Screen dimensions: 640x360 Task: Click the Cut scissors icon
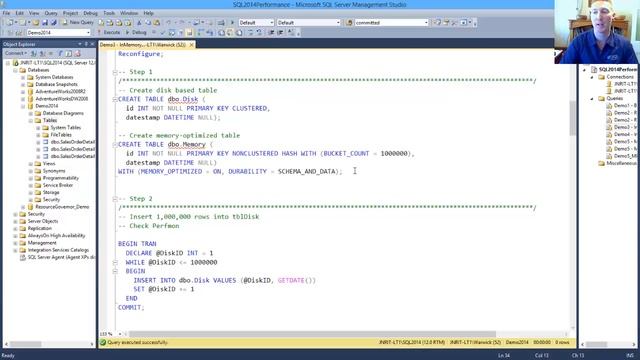139,22
